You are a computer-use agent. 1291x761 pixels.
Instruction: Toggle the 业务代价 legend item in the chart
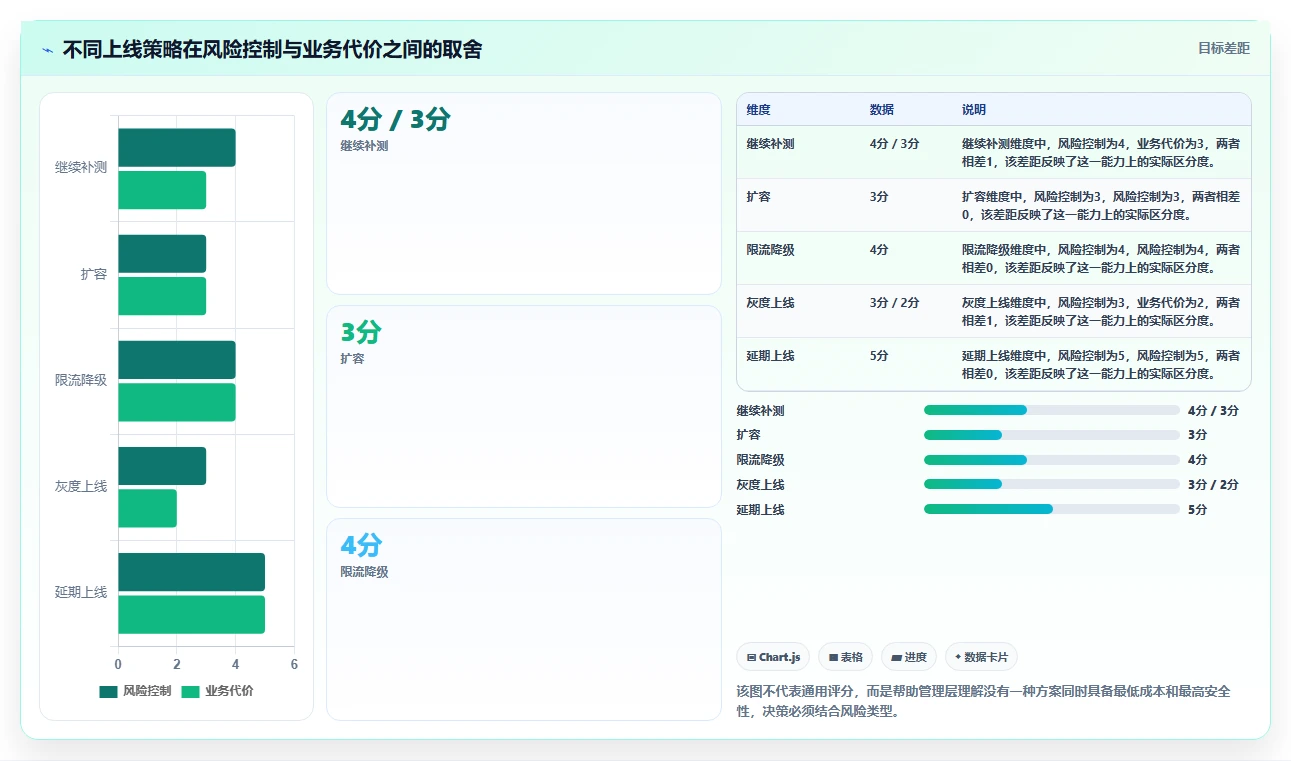(217, 691)
